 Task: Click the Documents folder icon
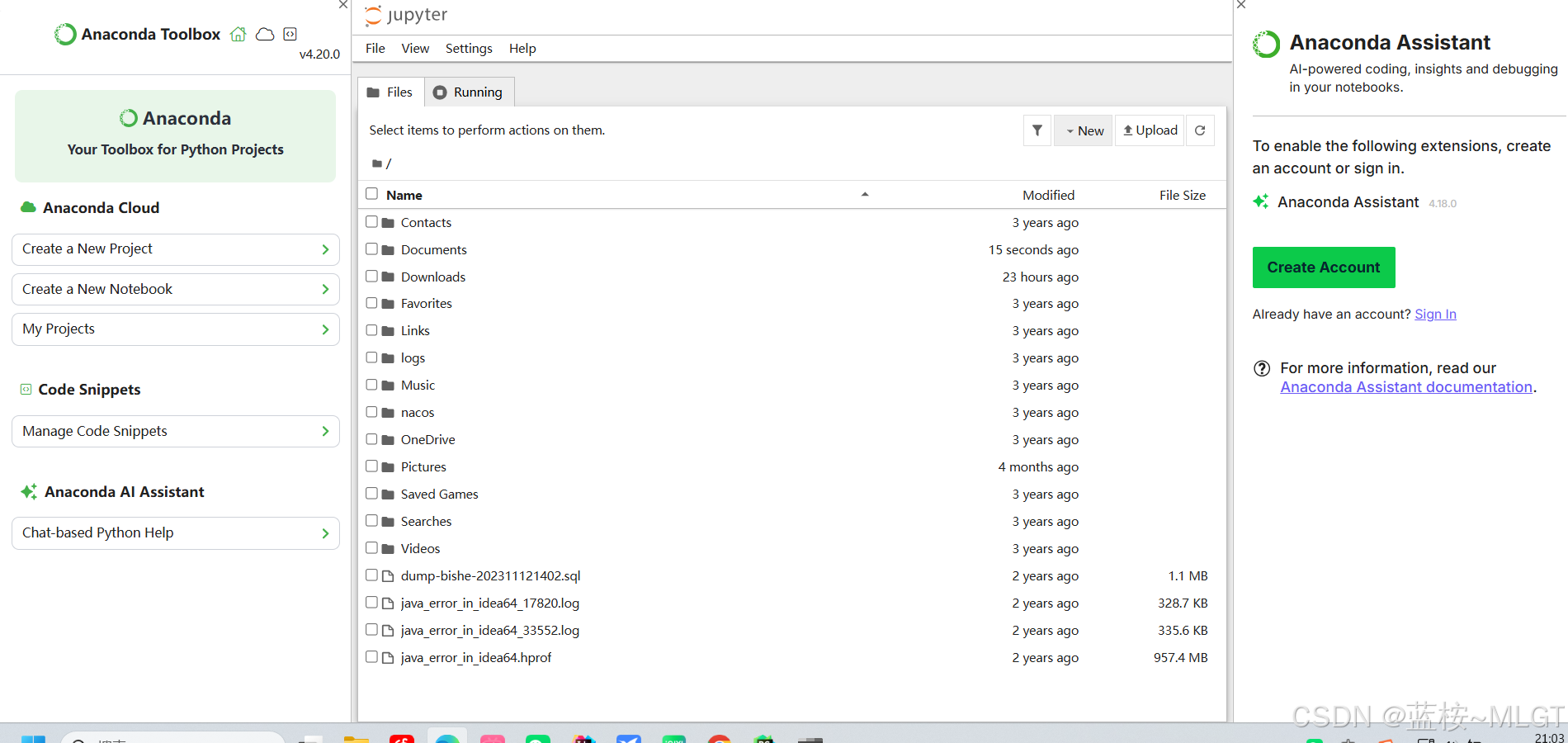coord(388,250)
